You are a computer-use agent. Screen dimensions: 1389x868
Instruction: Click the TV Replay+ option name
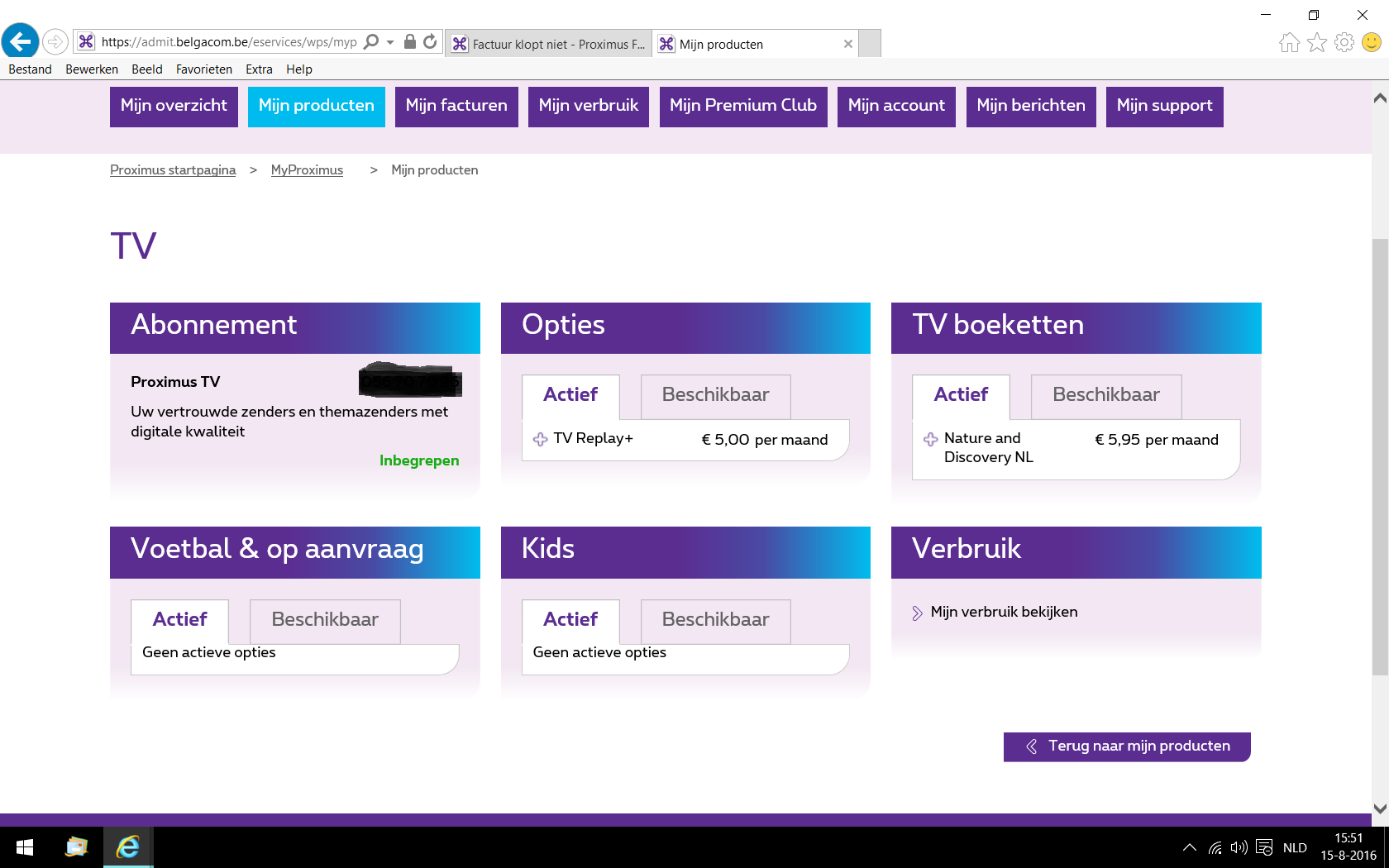(593, 439)
